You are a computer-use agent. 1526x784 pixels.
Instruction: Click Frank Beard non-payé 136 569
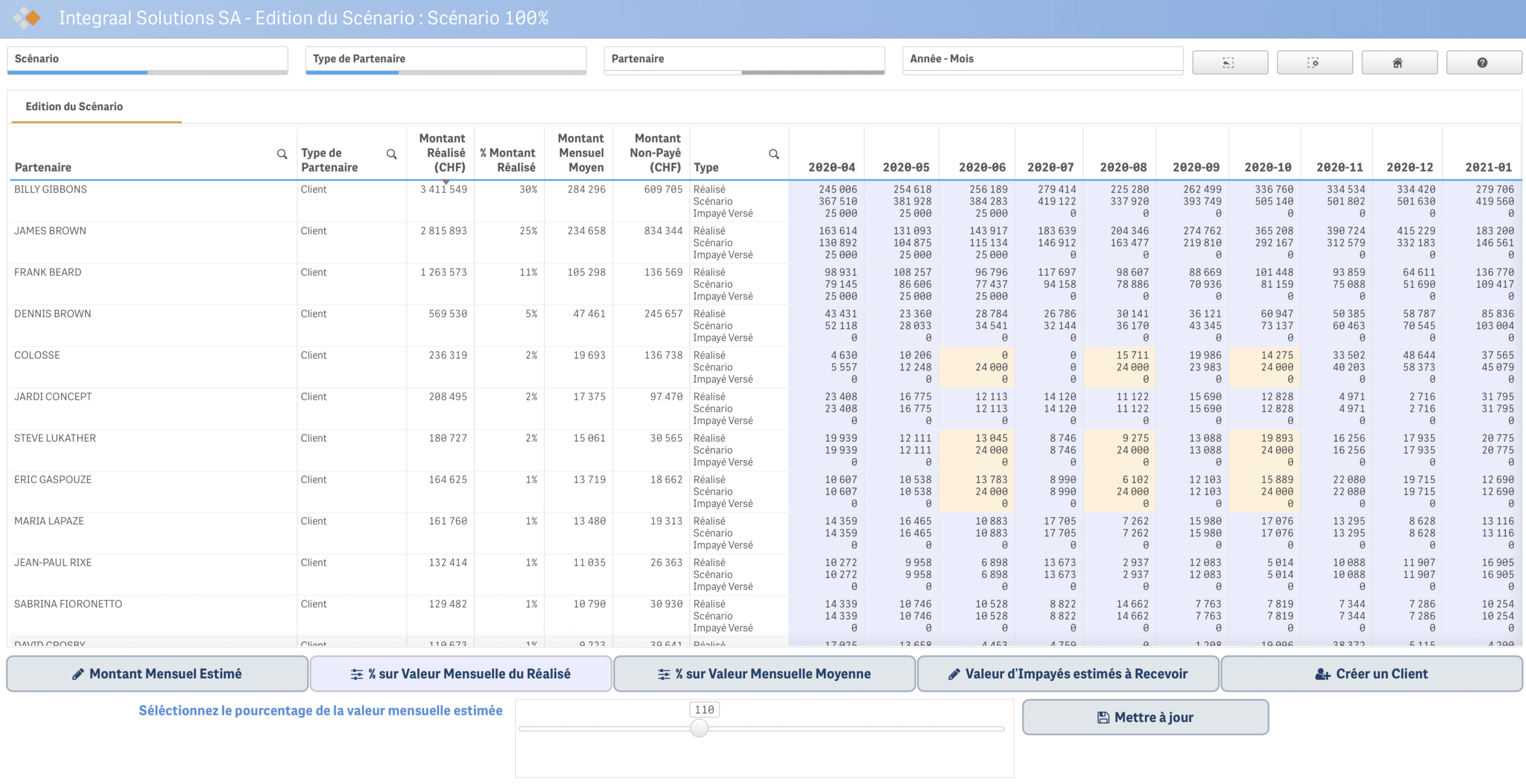(x=663, y=272)
